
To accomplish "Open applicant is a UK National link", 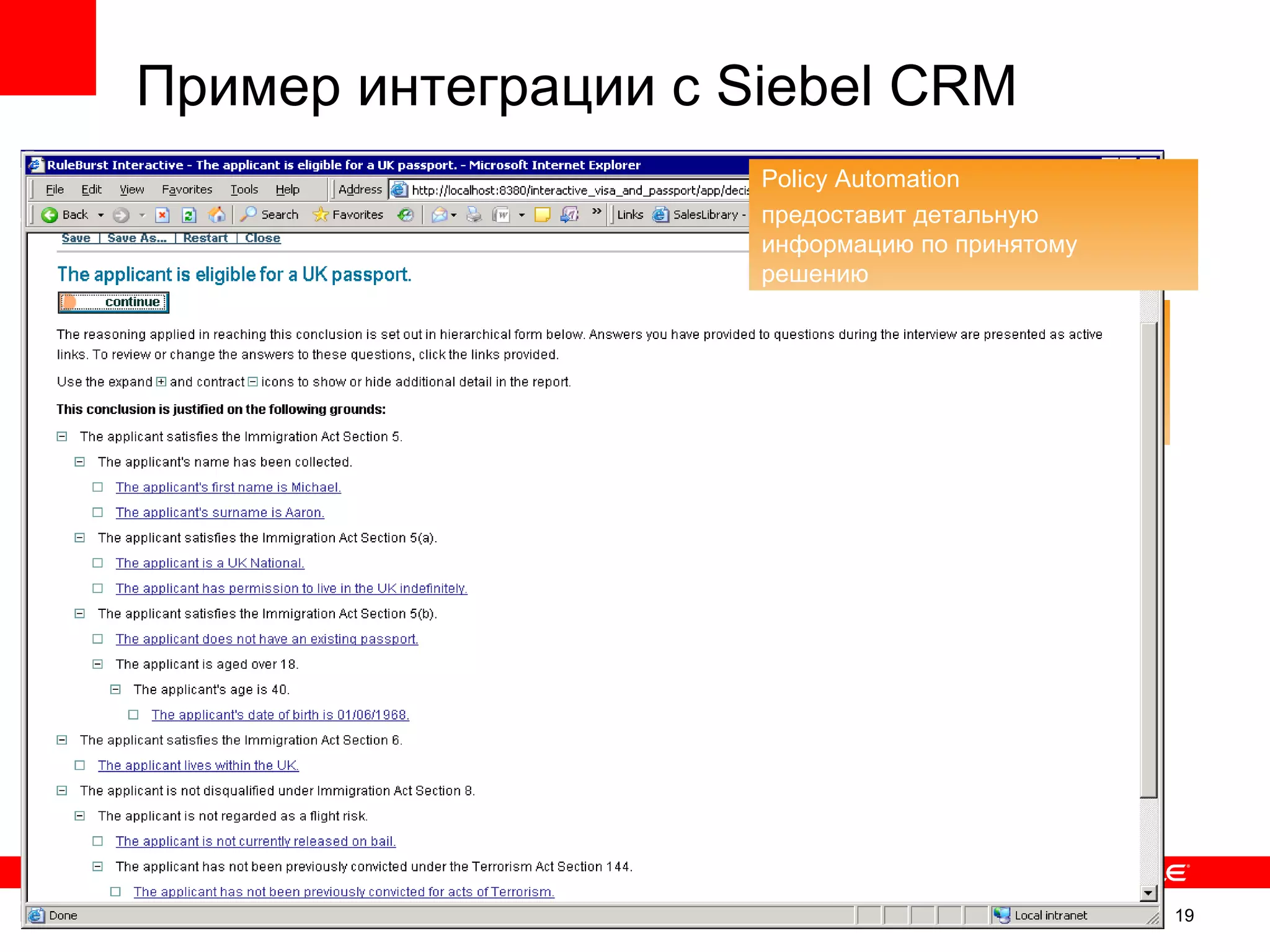I will 210,563.
